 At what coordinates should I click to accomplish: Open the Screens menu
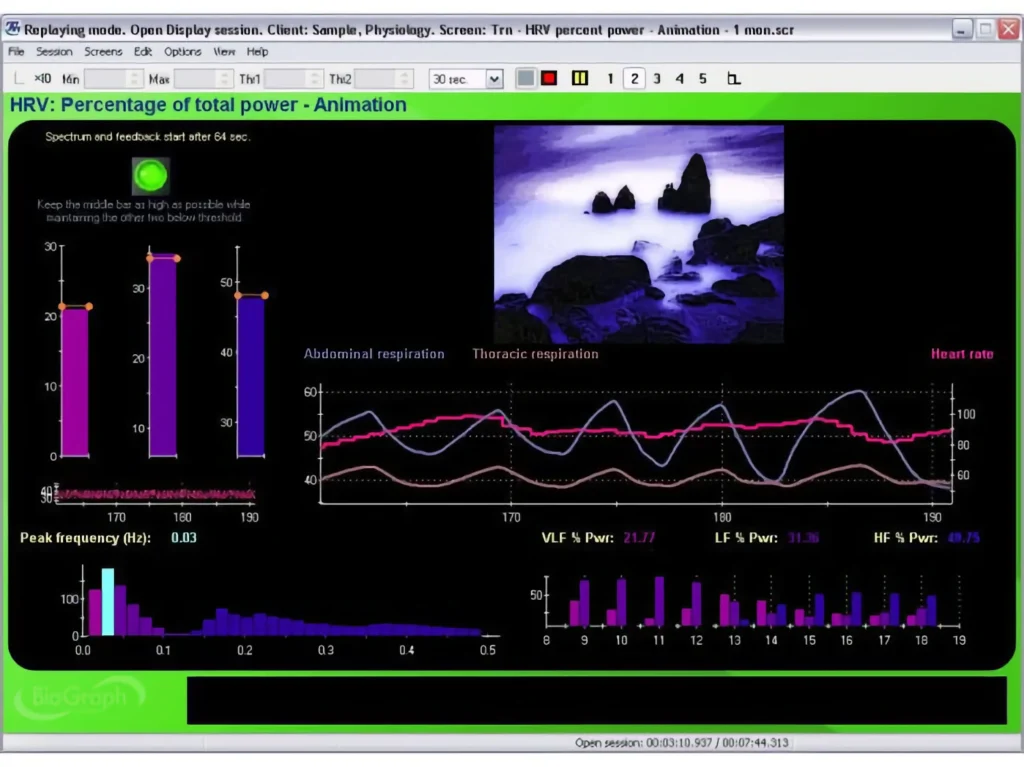(x=103, y=52)
